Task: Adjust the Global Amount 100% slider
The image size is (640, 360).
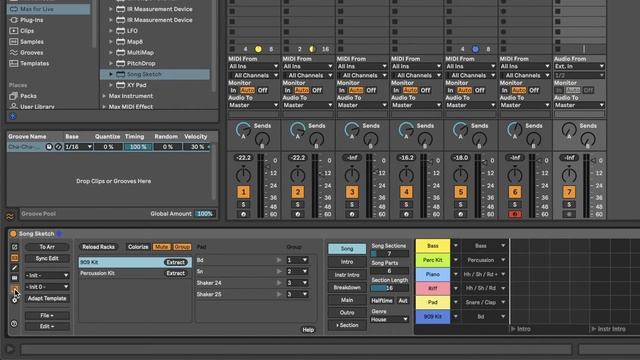Action: click(x=204, y=213)
